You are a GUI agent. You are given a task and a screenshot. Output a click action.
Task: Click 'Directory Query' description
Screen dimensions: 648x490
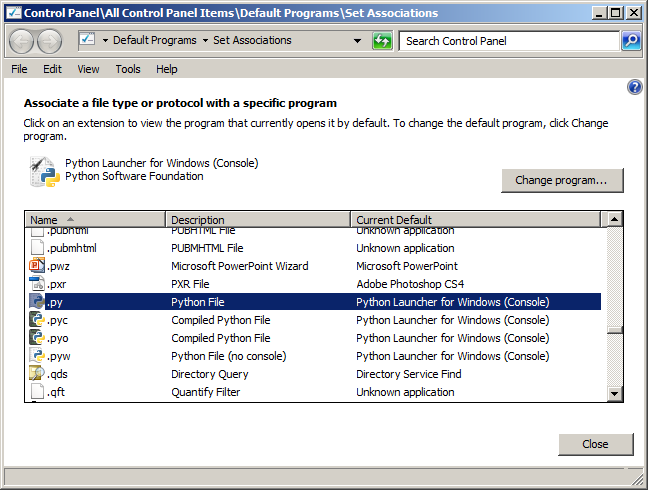click(210, 374)
